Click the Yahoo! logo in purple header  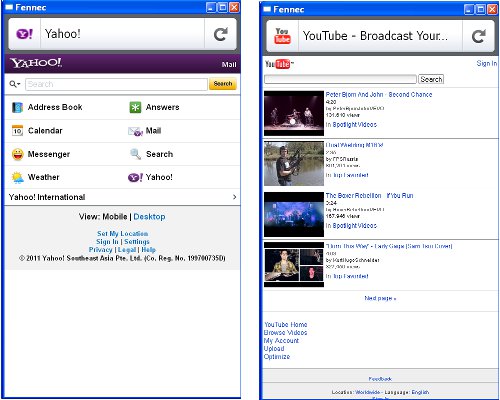coord(36,63)
